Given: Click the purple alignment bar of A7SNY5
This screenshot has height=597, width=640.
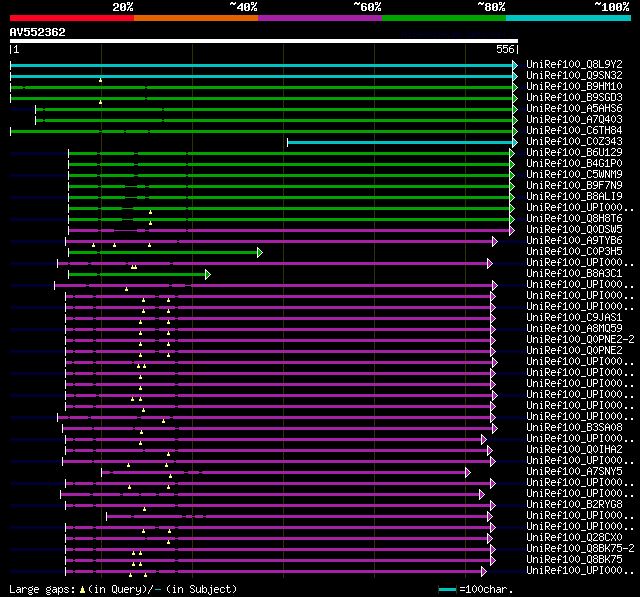Looking at the screenshot, I should tap(284, 473).
